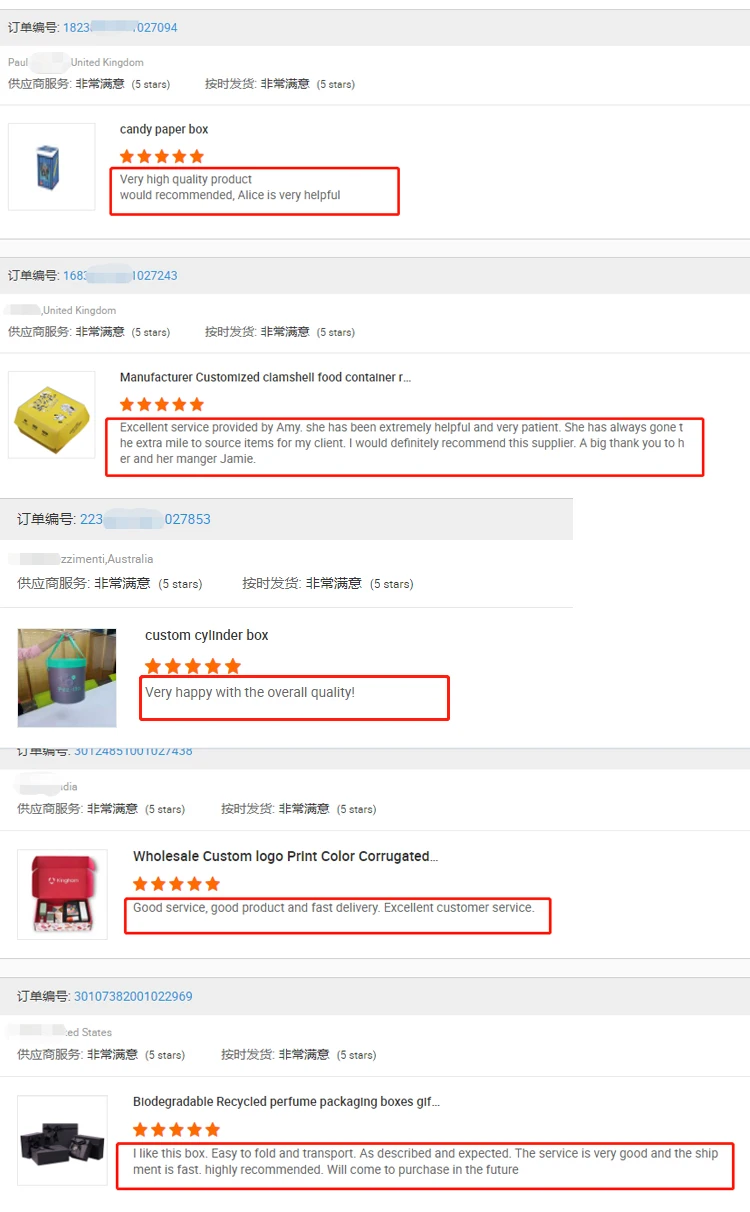Click the custom cylinder box title
The image size is (750, 1212).
coord(207,635)
